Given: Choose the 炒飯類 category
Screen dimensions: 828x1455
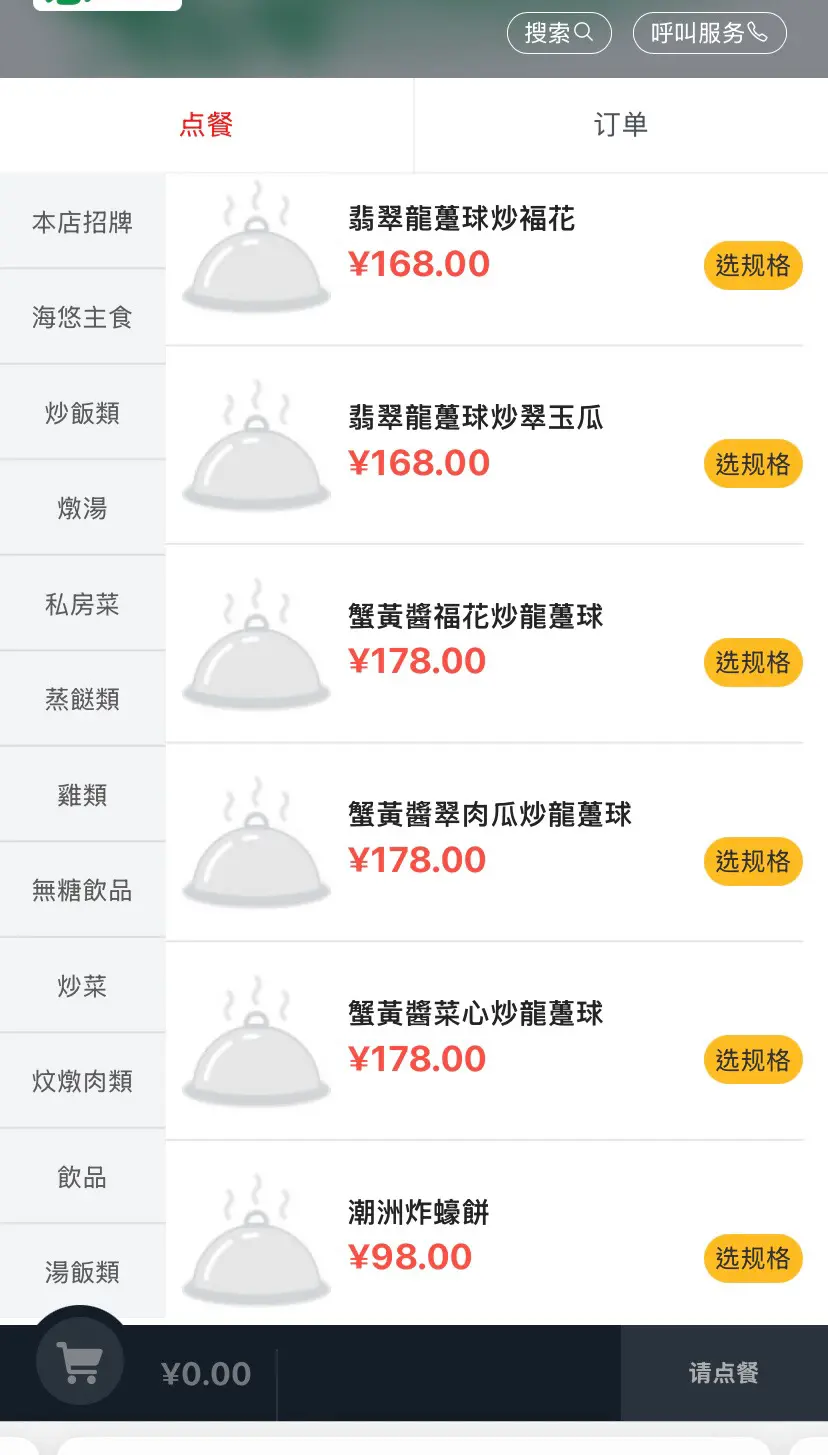Looking at the screenshot, I should click(82, 413).
